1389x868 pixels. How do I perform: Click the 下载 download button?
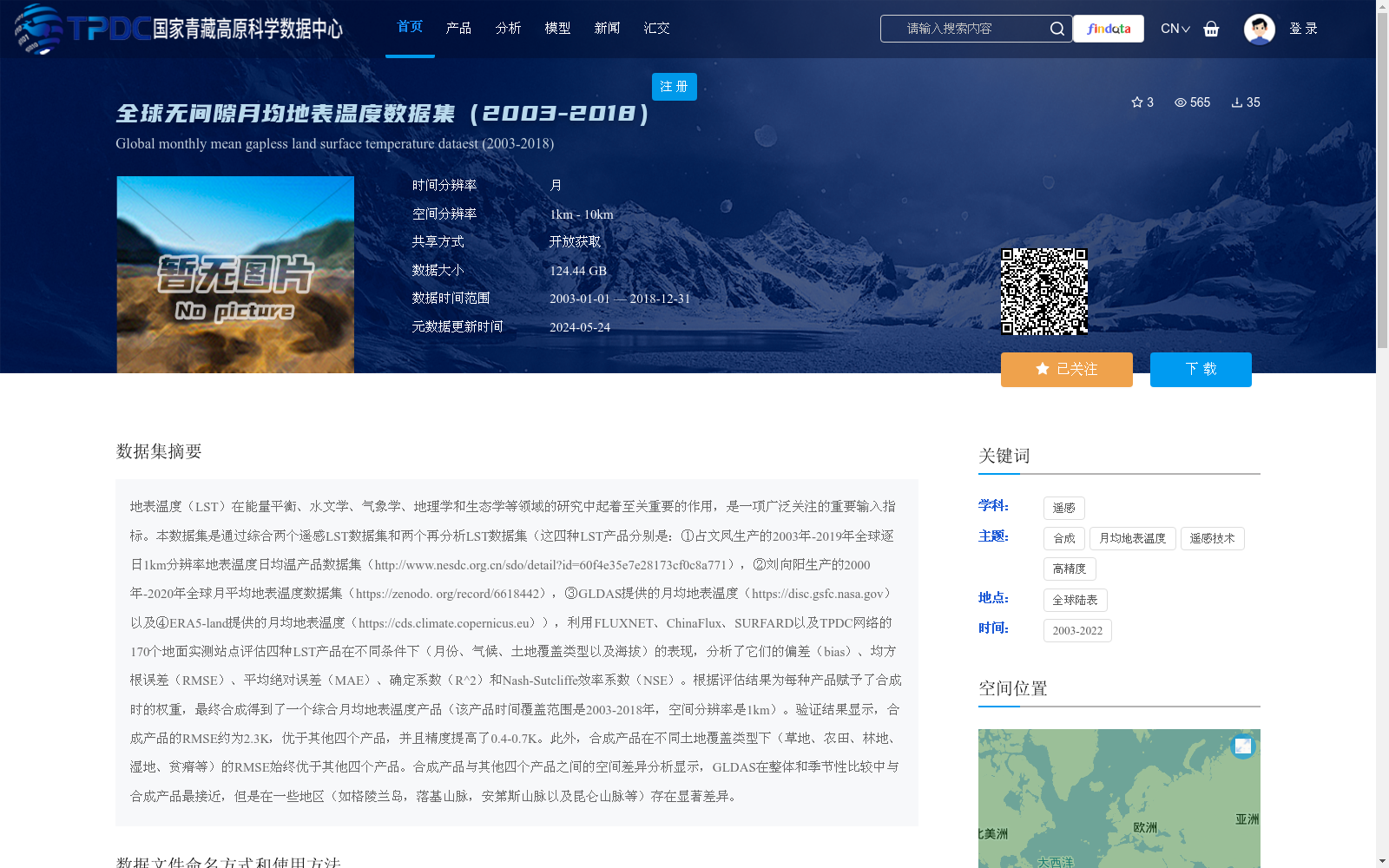coord(1201,369)
